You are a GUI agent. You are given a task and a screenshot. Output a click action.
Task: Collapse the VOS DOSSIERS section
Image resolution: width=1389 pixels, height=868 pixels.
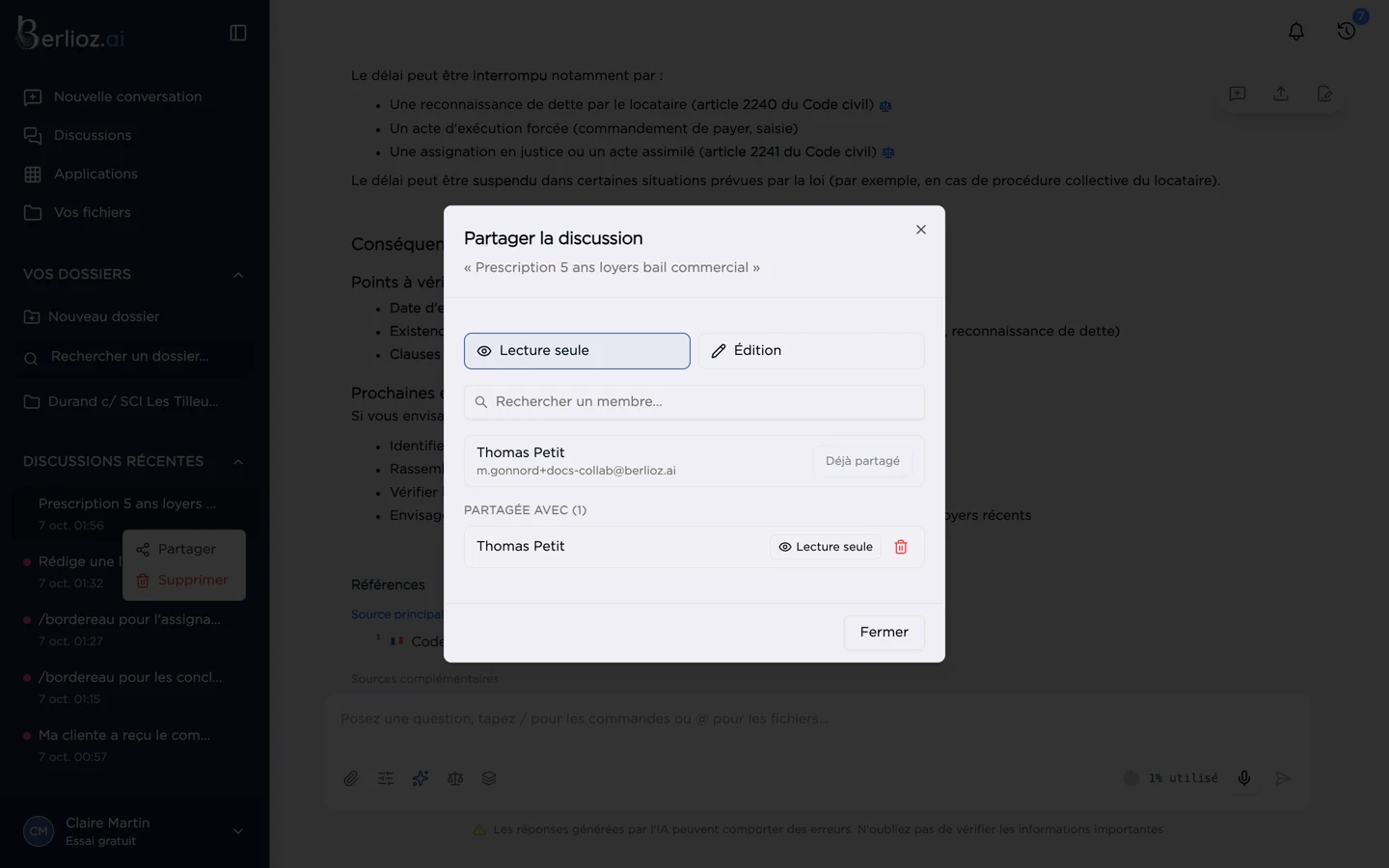click(x=238, y=275)
